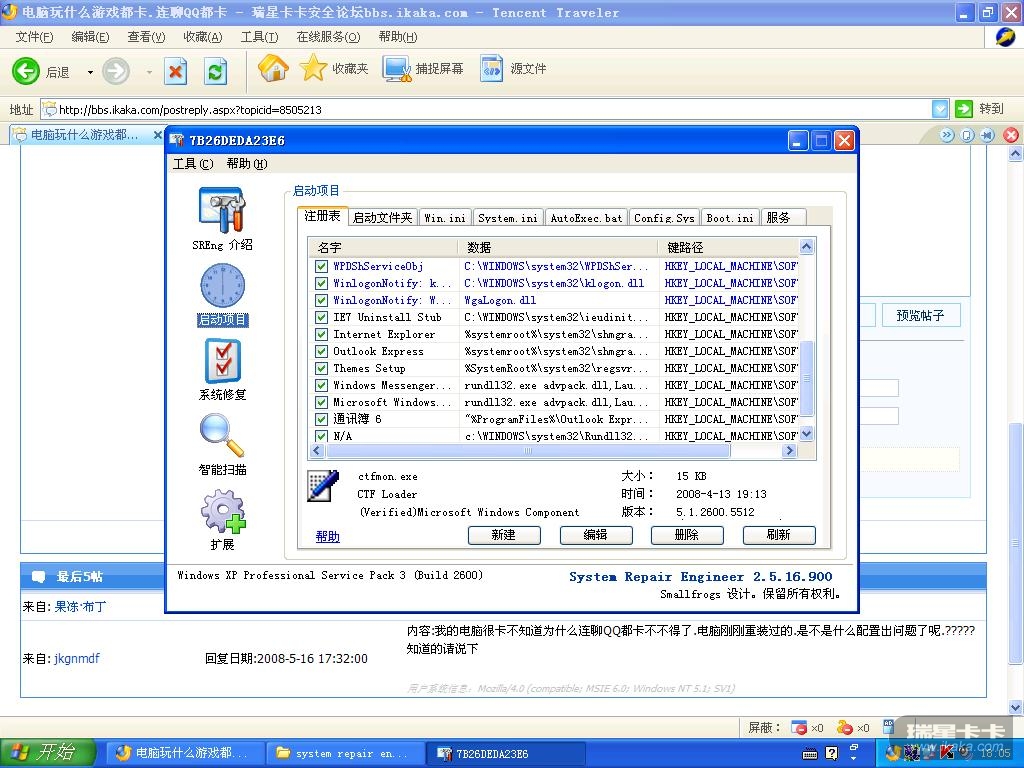Viewport: 1024px width, 768px height.
Task: Open the 智能扫描 magnifier icon
Action: (222, 436)
